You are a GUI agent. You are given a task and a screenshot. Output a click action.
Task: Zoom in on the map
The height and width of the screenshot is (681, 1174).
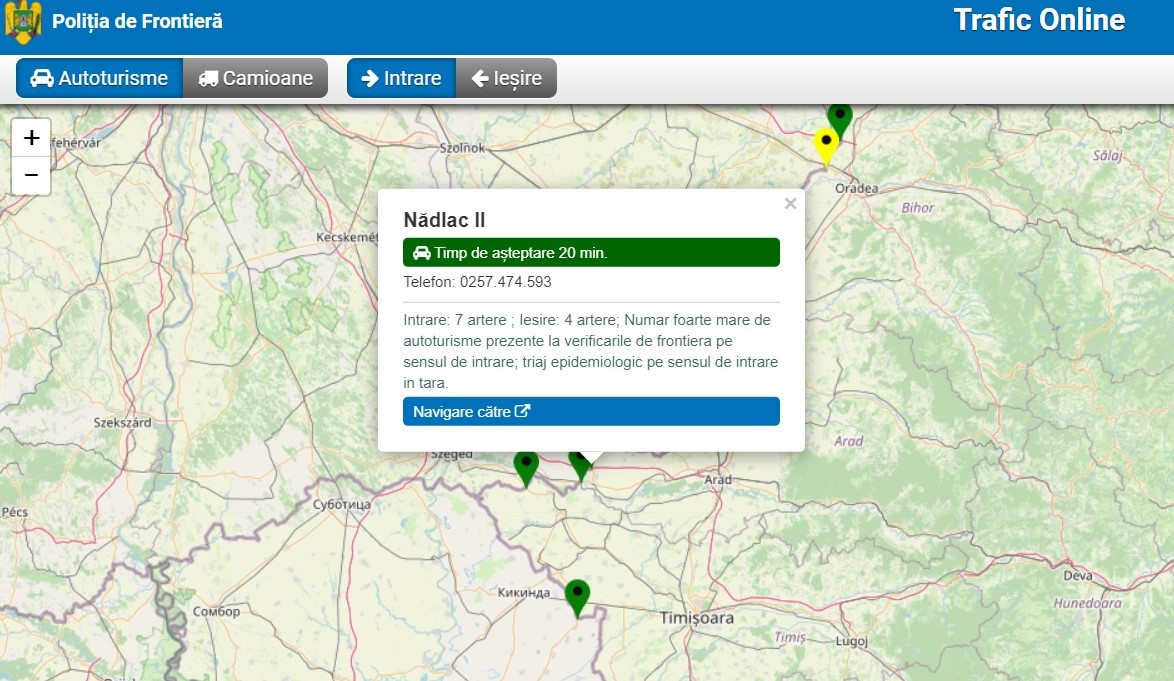click(31, 138)
